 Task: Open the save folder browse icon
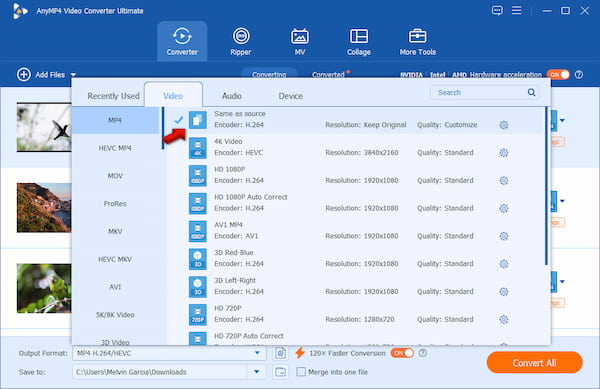point(280,372)
